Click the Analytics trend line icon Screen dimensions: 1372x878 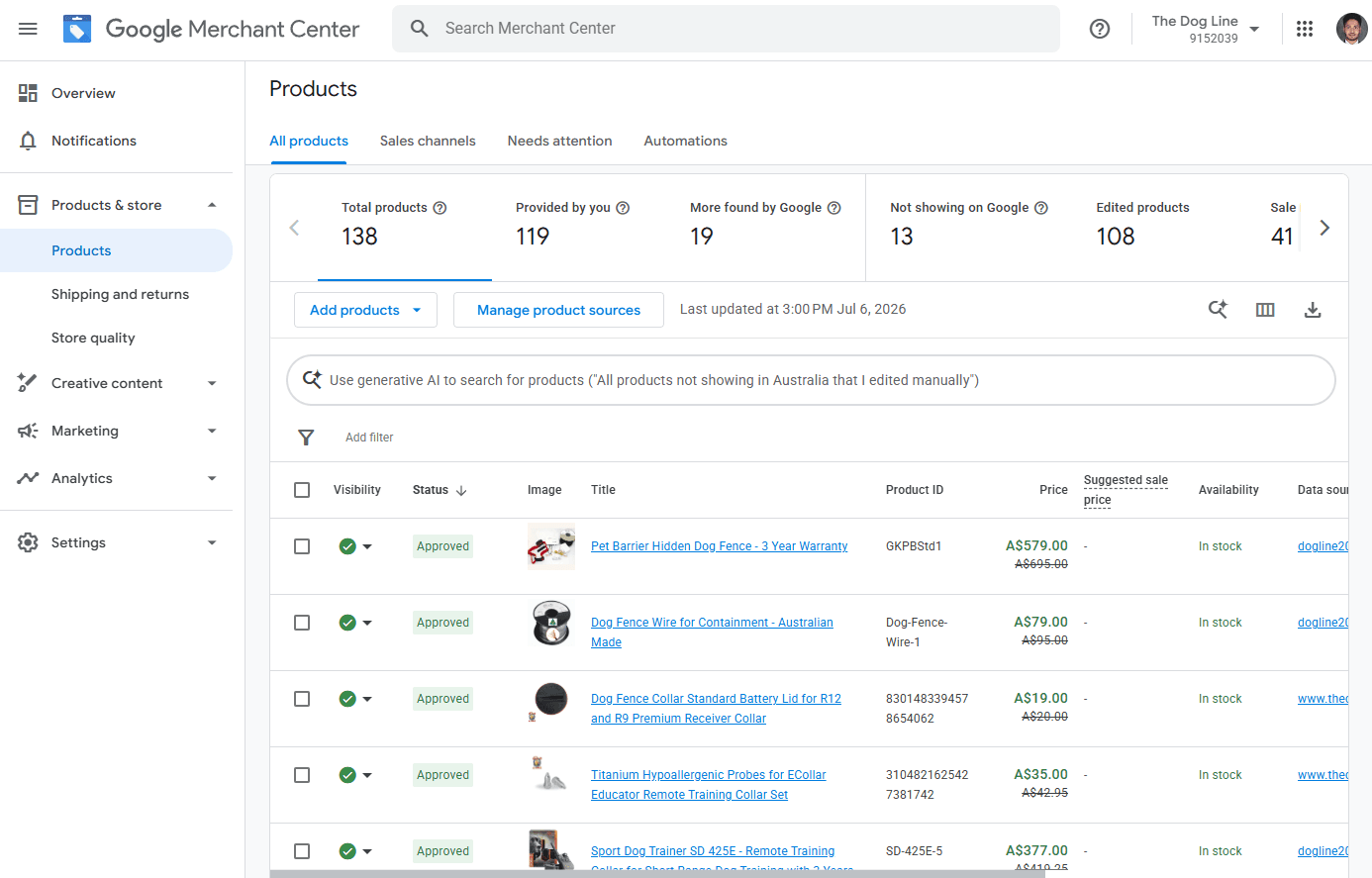point(28,478)
